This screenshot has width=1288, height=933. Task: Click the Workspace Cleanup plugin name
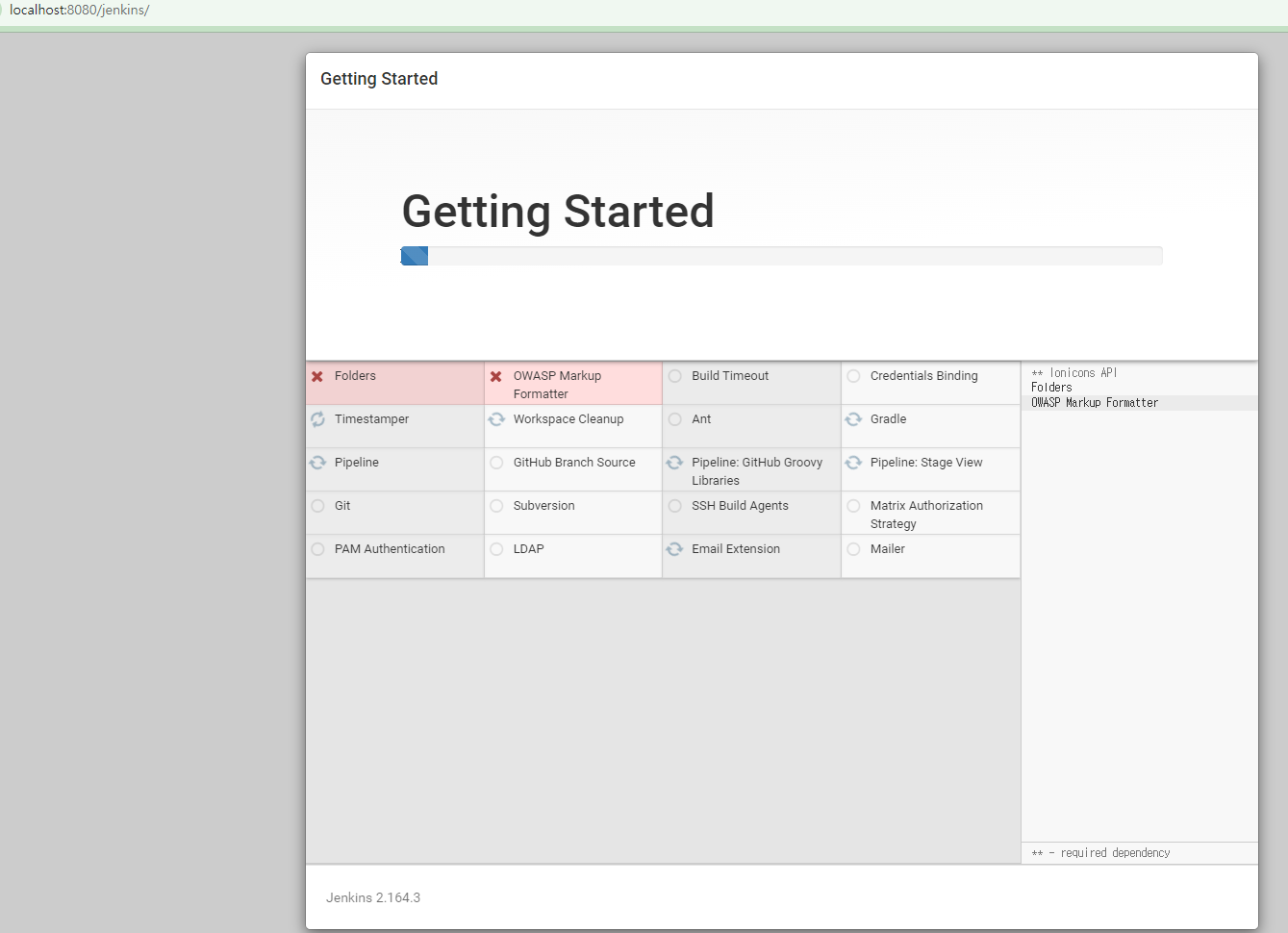click(568, 419)
